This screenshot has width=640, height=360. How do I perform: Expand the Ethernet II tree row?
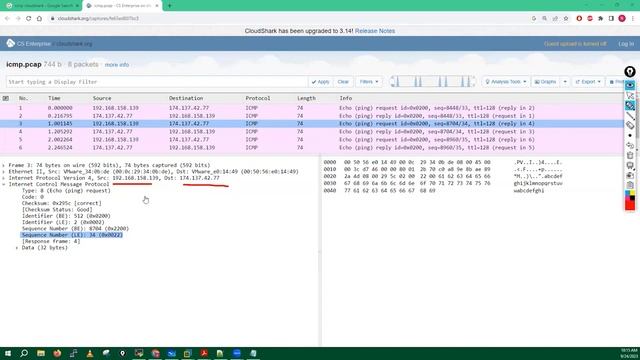pyautogui.click(x=4, y=172)
